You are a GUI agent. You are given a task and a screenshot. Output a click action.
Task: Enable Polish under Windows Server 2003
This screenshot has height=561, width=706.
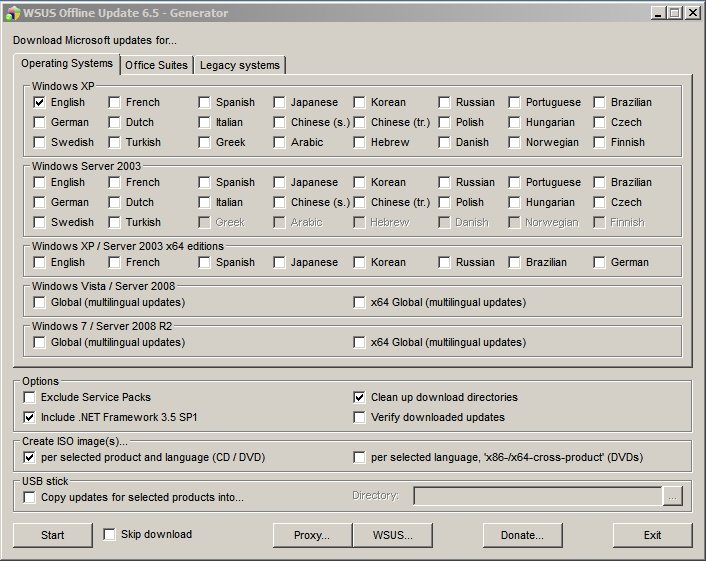click(x=444, y=202)
